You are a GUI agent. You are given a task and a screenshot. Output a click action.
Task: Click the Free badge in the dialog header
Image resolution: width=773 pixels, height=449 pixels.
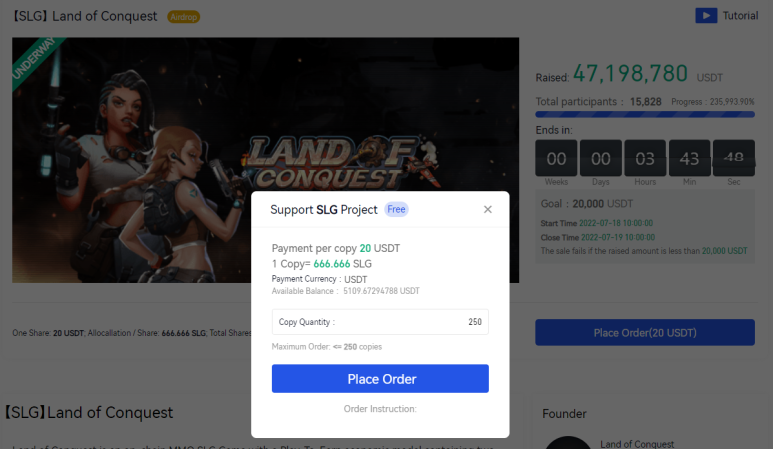click(x=397, y=210)
